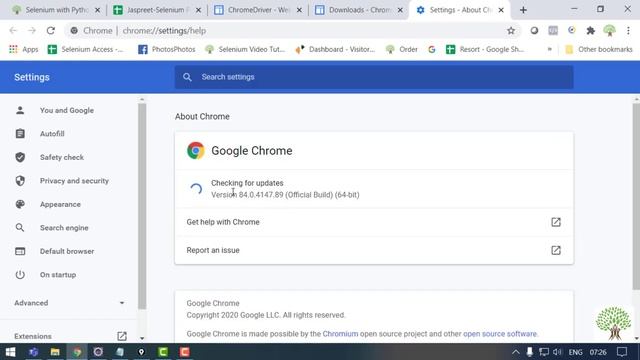The image size is (640, 360).
Task: Go to Safety check settings
Action: pyautogui.click(x=62, y=157)
